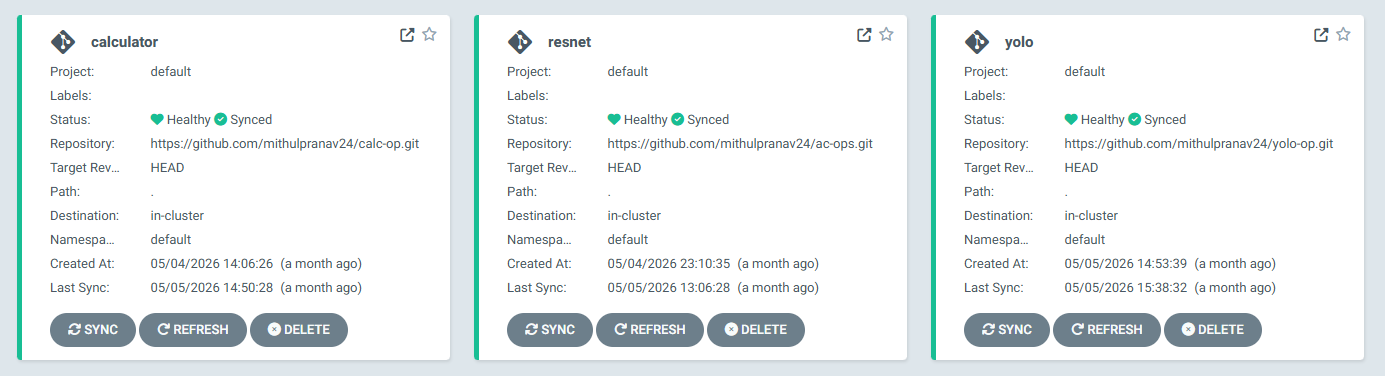Sync the resnet application
This screenshot has width=1385, height=376.
550,330
